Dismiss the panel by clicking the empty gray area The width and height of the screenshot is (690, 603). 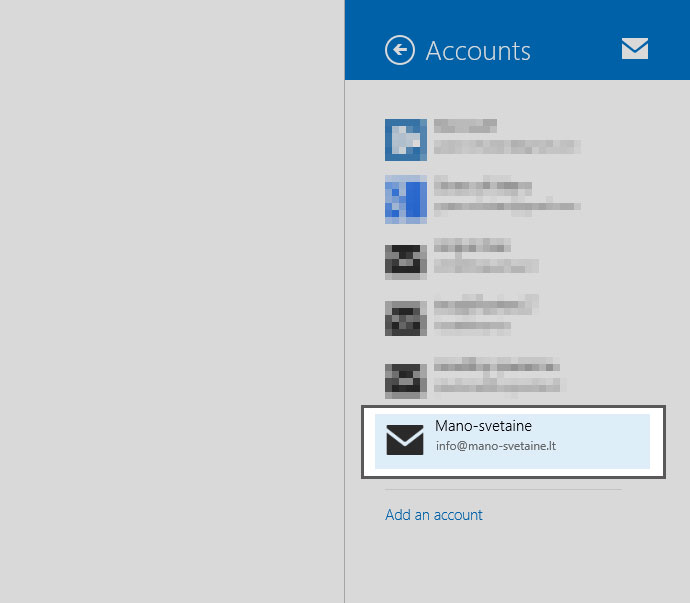(x=170, y=300)
